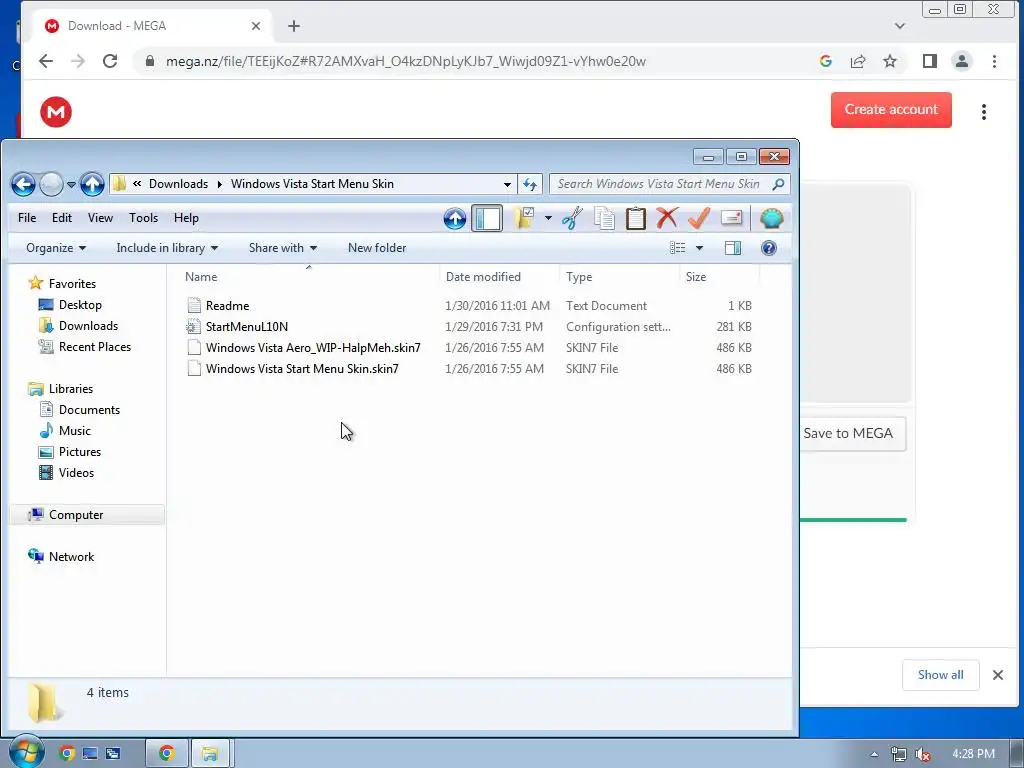1024x768 pixels.
Task: Expand the folder options toolbar dropdown arrow
Action: (548, 218)
